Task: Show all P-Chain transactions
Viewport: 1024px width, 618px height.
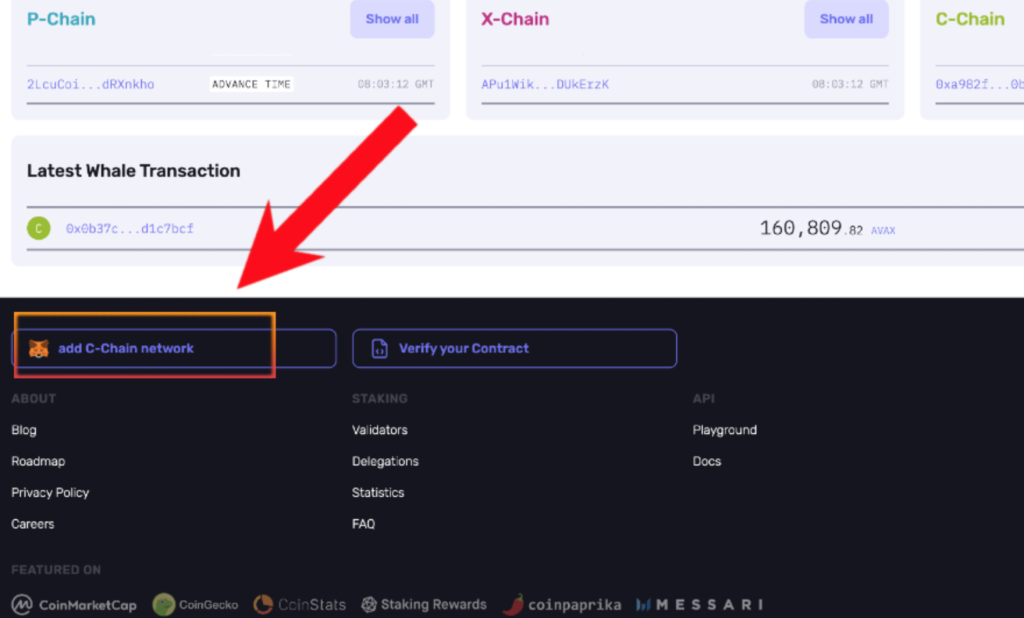Action: (x=392, y=19)
